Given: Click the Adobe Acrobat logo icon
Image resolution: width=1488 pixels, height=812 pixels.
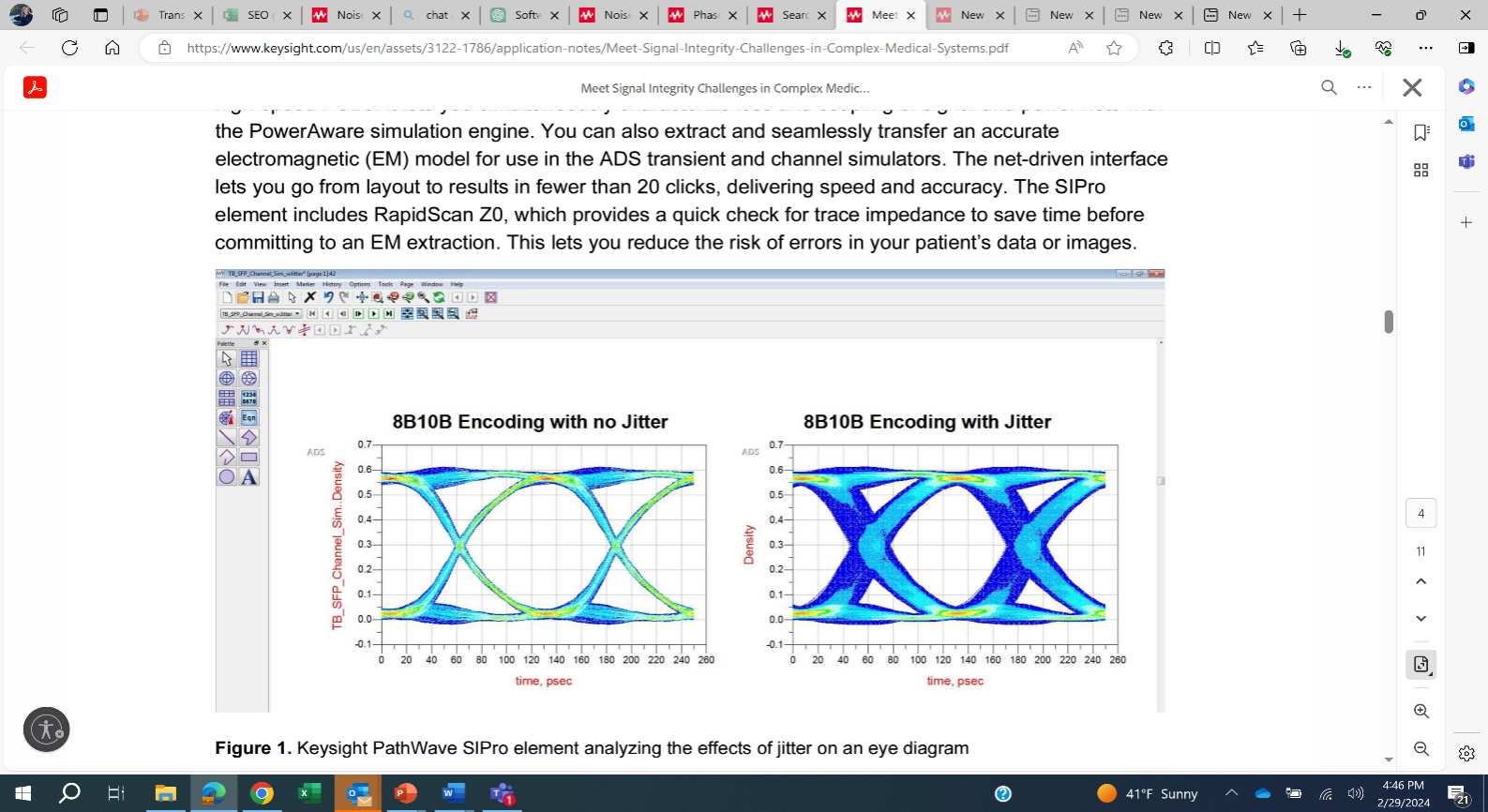Looking at the screenshot, I should [x=35, y=87].
